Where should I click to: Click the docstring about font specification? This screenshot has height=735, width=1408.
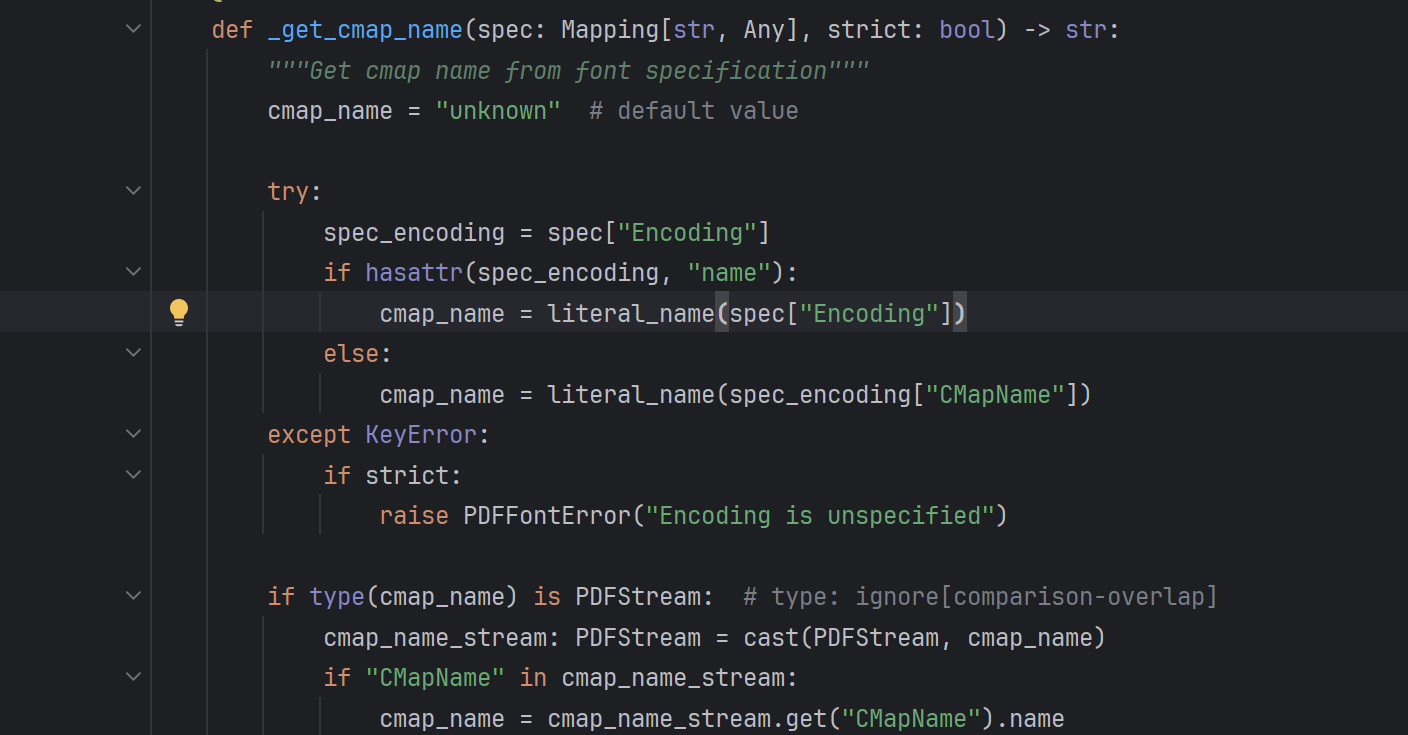pyautogui.click(x=568, y=71)
